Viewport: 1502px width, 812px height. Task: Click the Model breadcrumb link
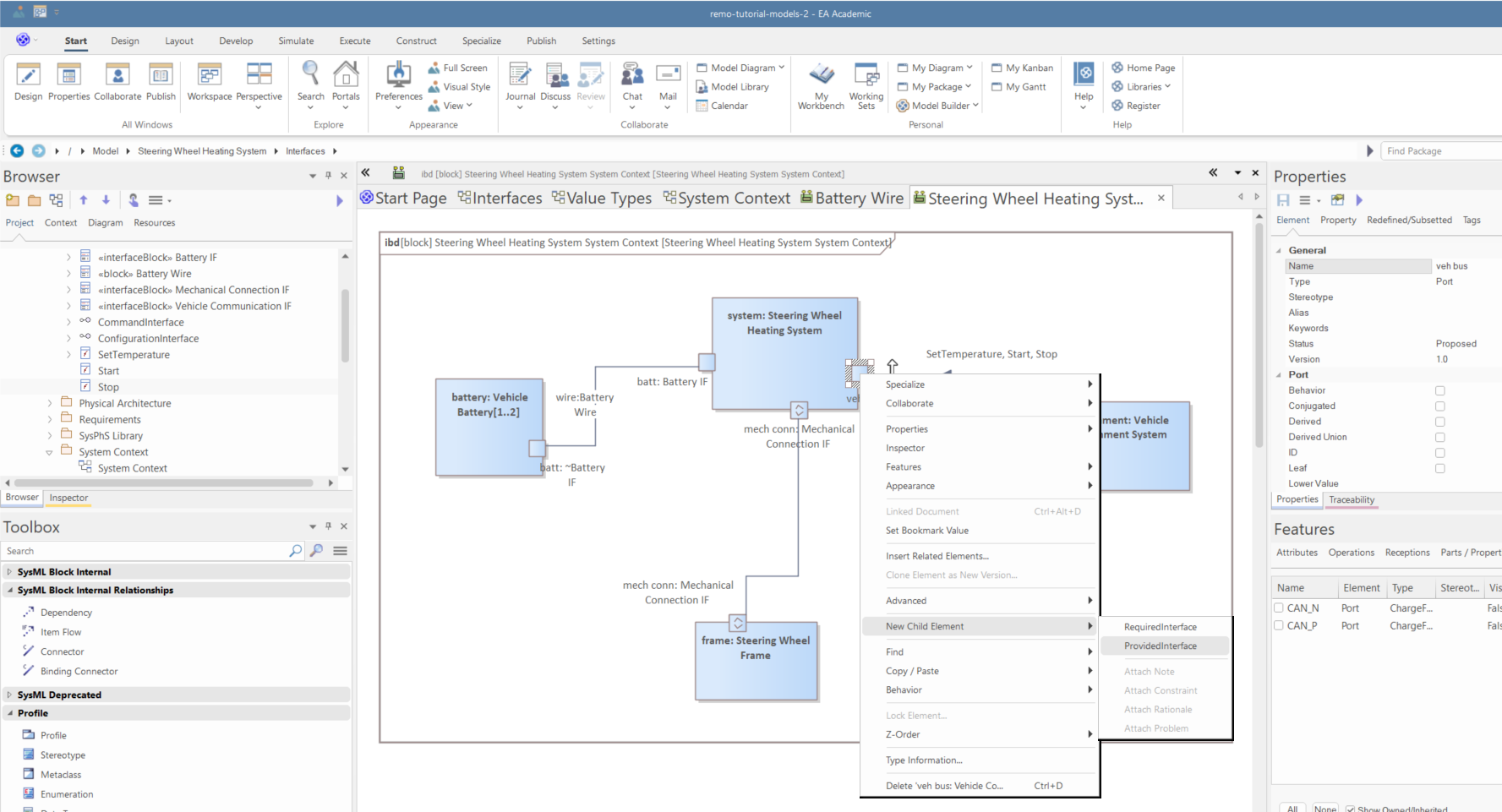tap(105, 151)
